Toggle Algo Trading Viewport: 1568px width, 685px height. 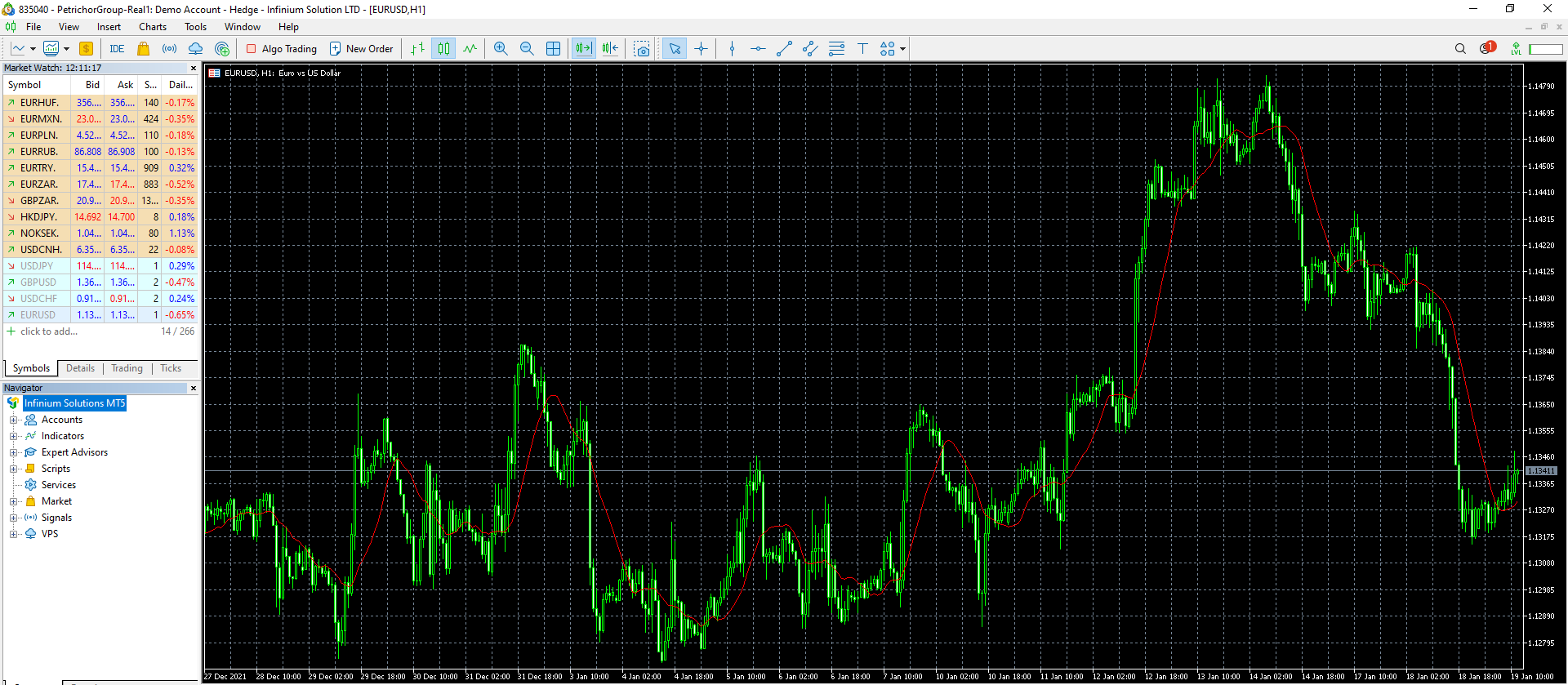click(x=282, y=49)
